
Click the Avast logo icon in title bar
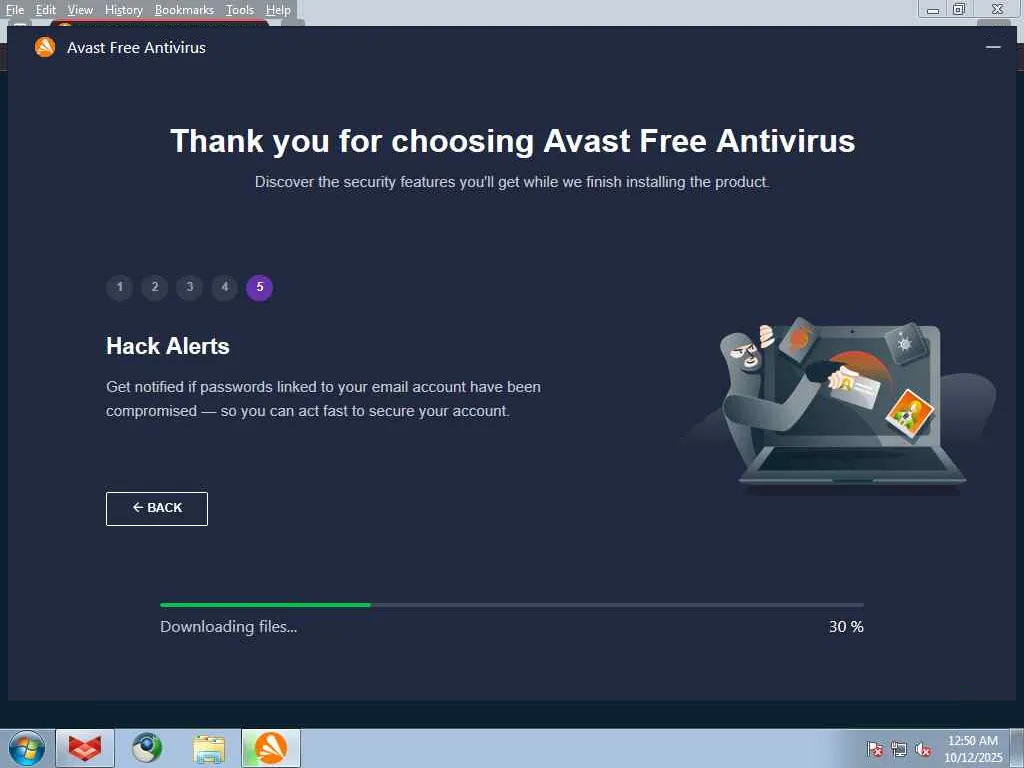coord(45,47)
